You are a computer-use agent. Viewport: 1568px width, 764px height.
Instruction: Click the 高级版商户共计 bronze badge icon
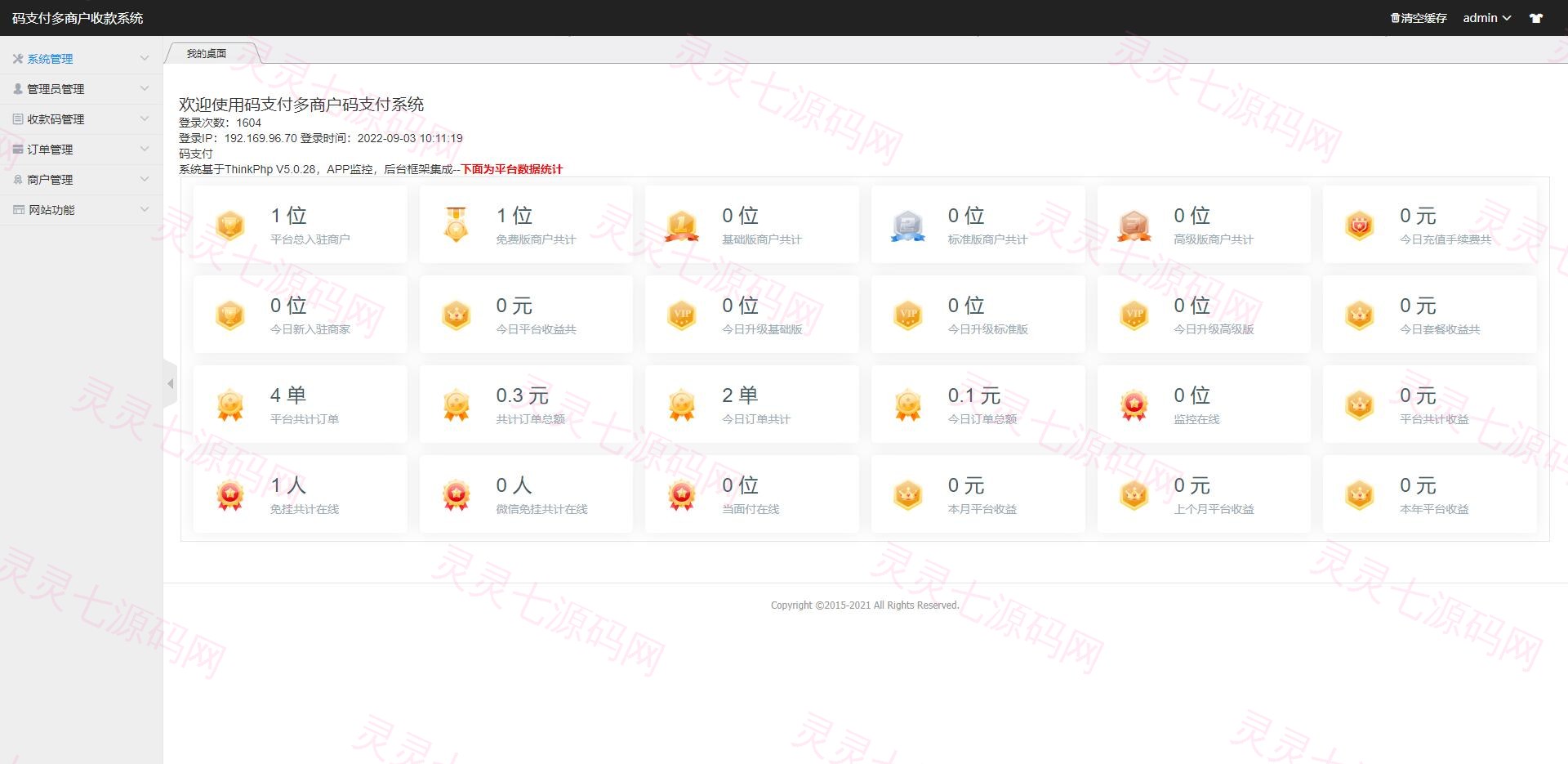(x=1134, y=226)
